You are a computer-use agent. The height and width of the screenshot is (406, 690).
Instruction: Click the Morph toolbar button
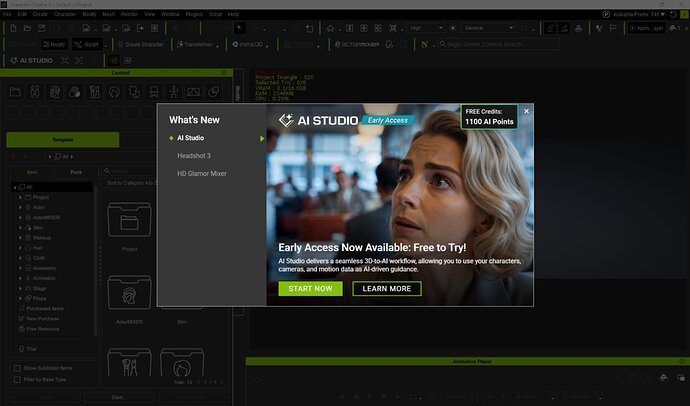pos(87,44)
